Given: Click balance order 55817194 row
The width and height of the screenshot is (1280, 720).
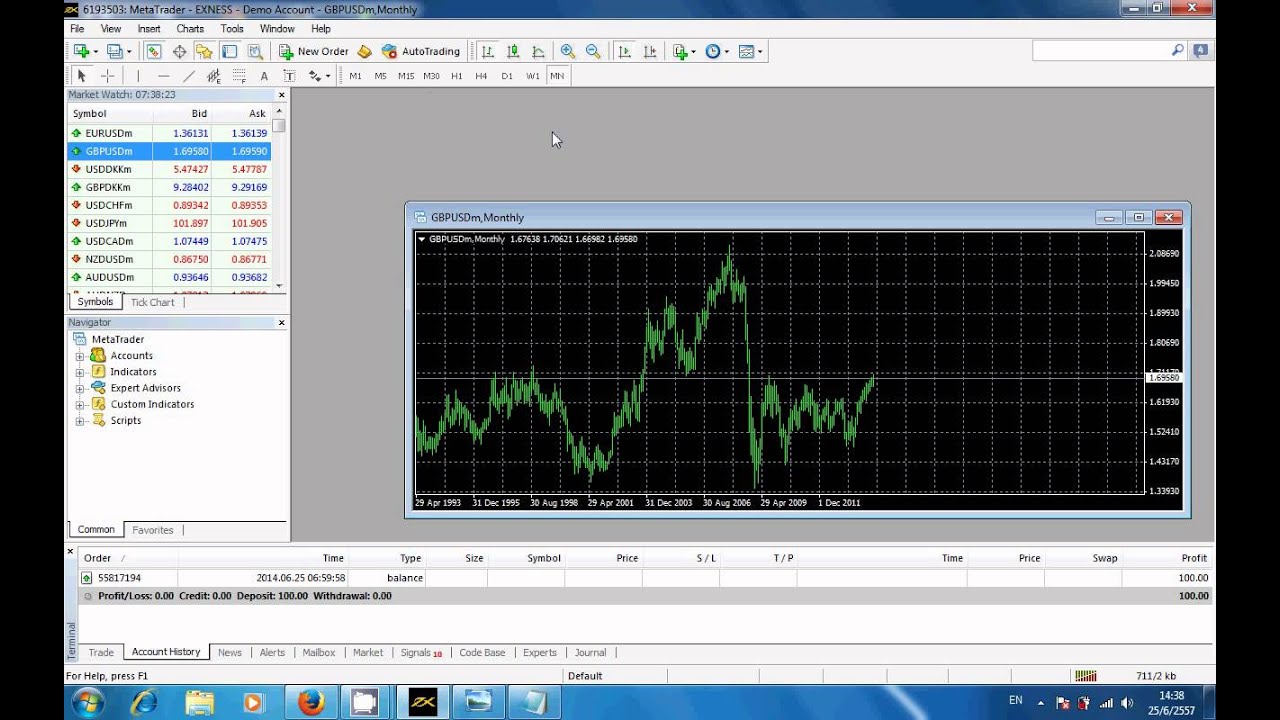Looking at the screenshot, I should [x=644, y=578].
